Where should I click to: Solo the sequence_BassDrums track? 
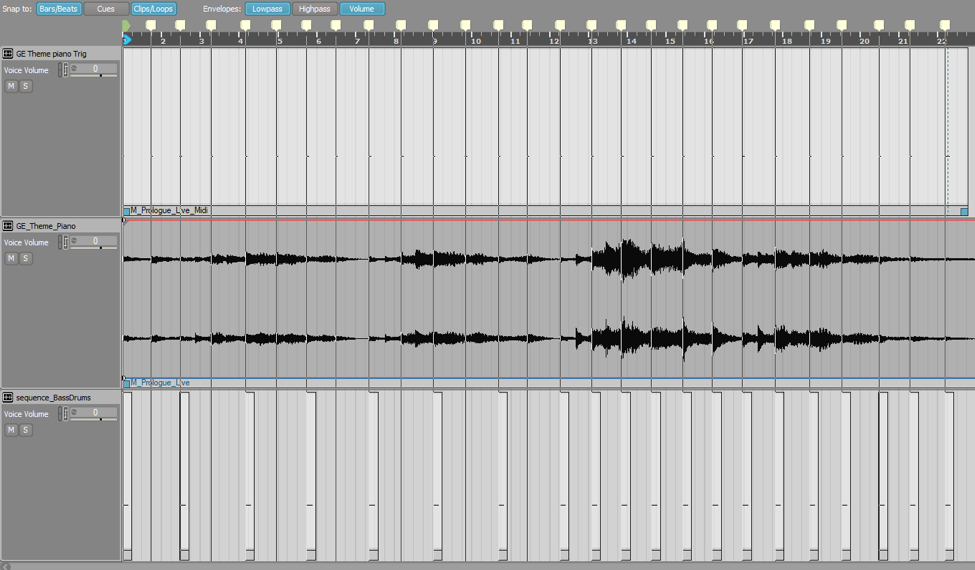click(25, 430)
